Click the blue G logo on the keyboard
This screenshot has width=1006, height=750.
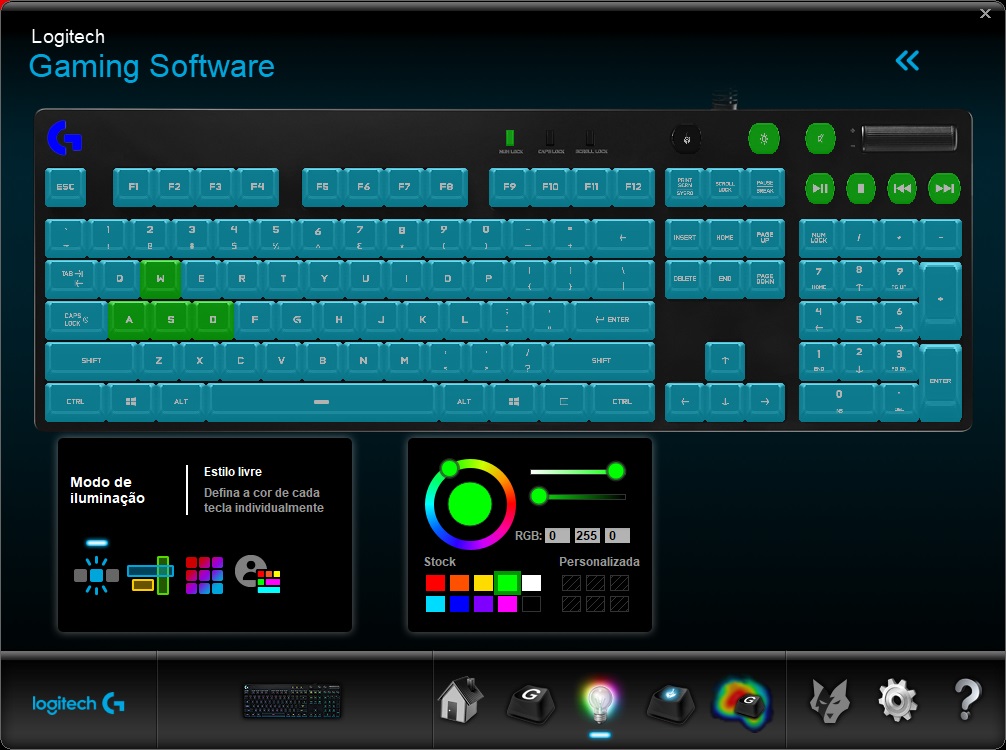(x=65, y=138)
